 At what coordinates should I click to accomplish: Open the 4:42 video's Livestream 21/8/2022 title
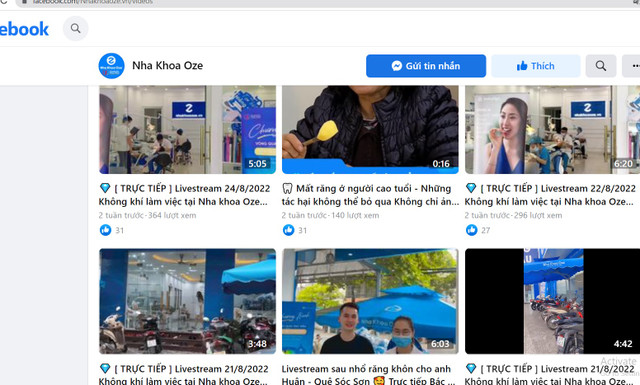550,374
